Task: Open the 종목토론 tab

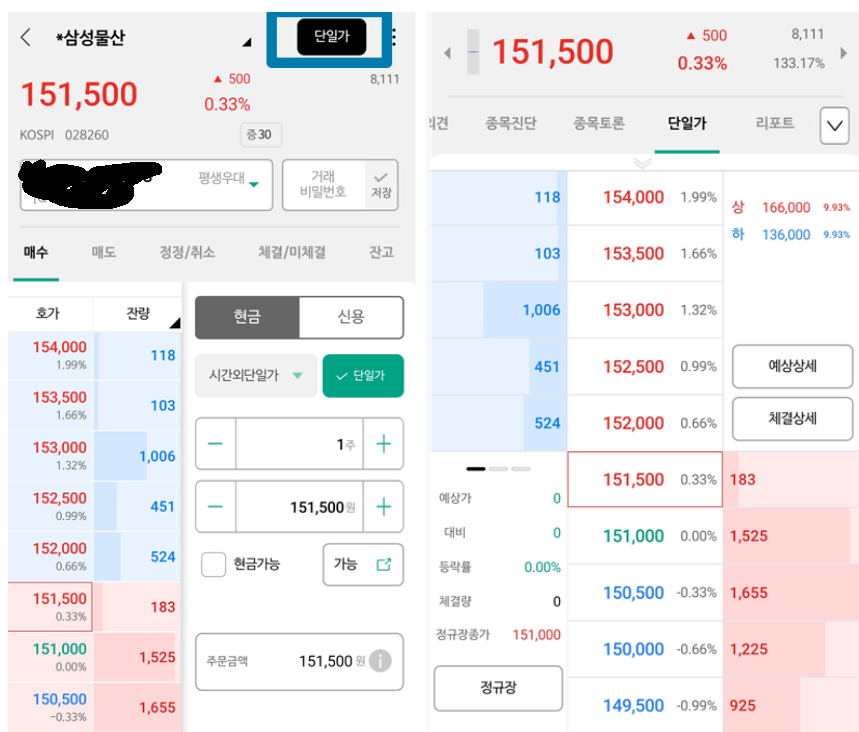Action: click(599, 123)
